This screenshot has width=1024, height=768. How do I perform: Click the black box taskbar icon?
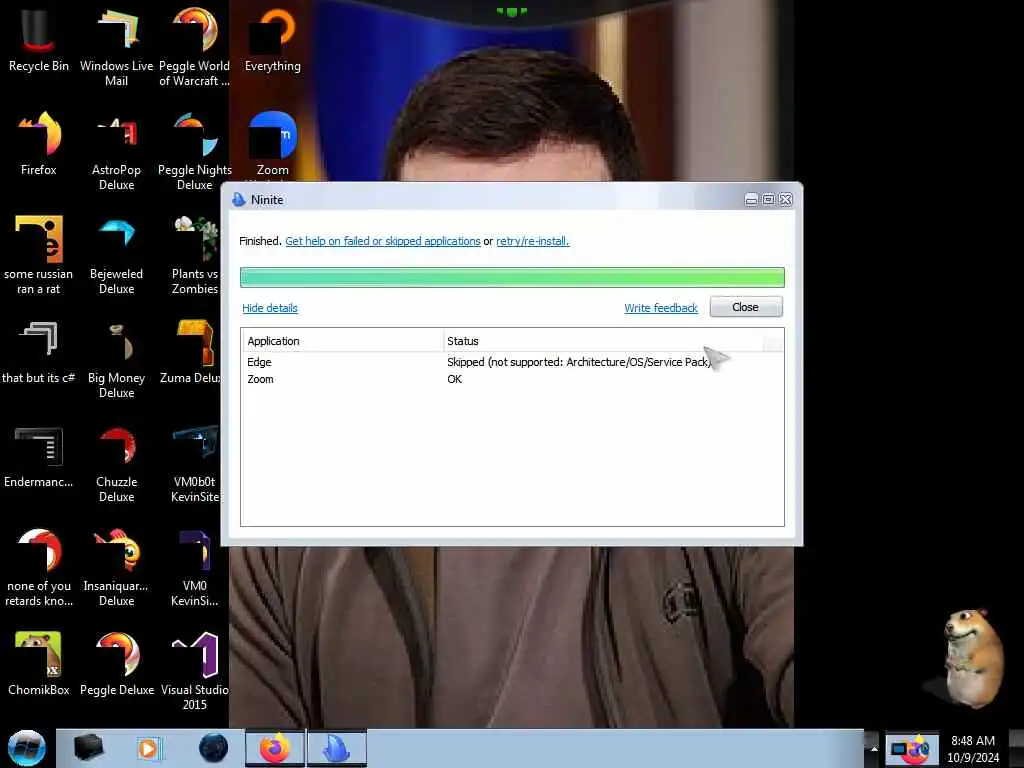click(88, 748)
